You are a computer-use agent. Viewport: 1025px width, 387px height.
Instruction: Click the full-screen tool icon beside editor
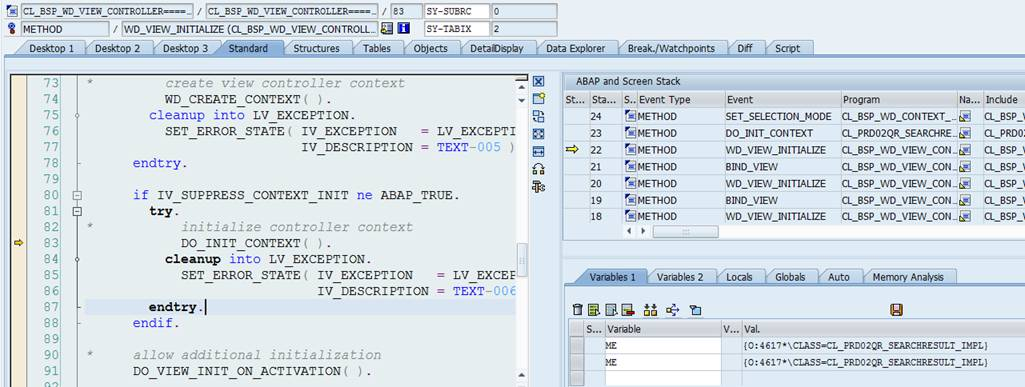(x=538, y=134)
